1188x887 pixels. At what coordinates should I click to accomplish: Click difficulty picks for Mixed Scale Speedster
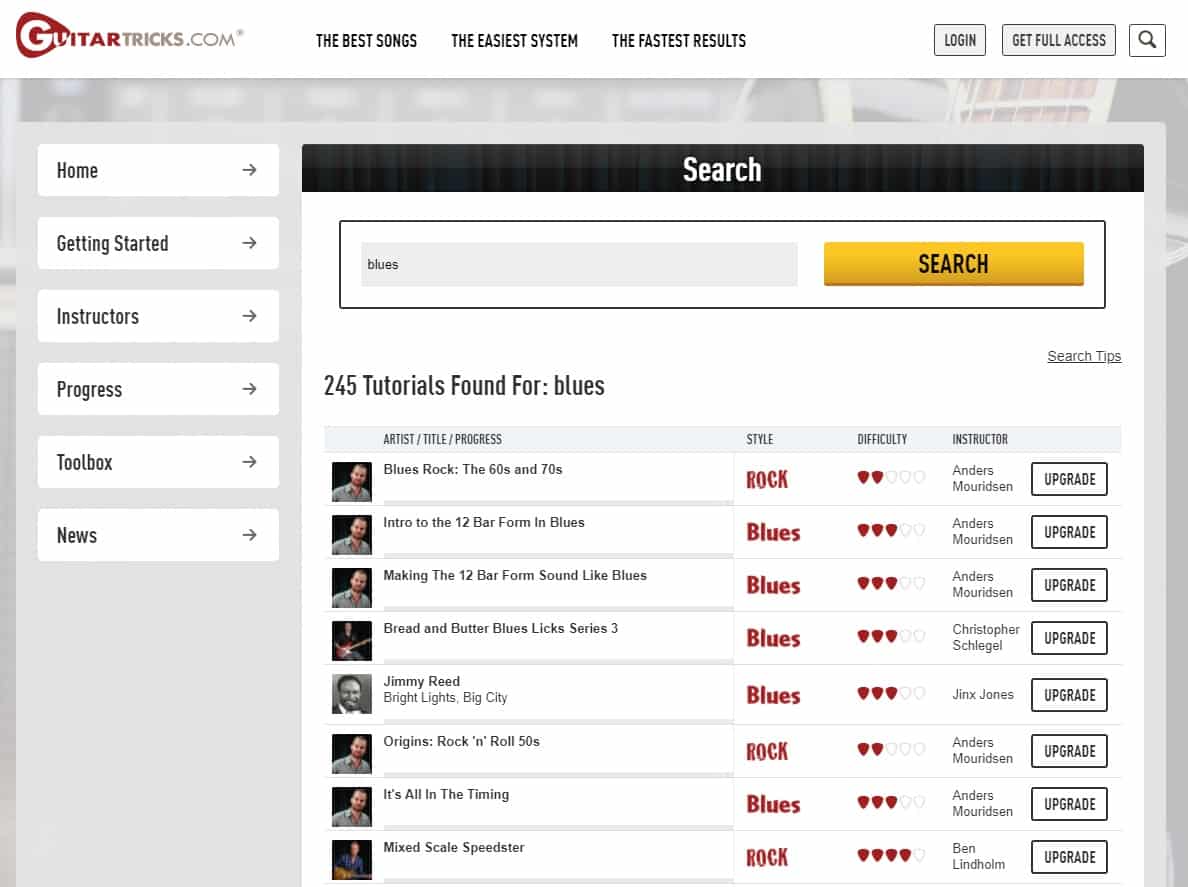pyautogui.click(x=891, y=855)
